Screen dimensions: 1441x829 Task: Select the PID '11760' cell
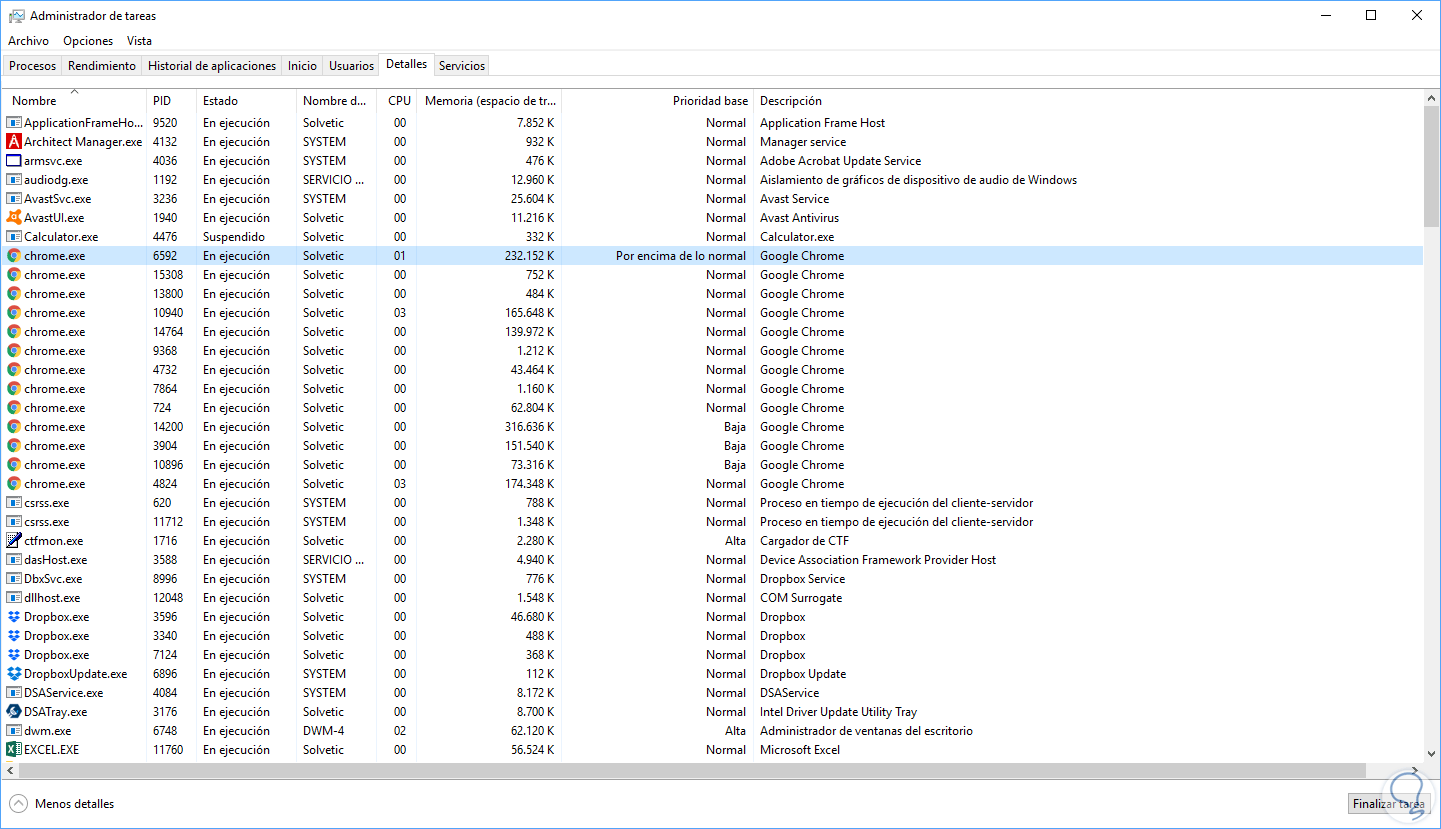click(x=168, y=750)
